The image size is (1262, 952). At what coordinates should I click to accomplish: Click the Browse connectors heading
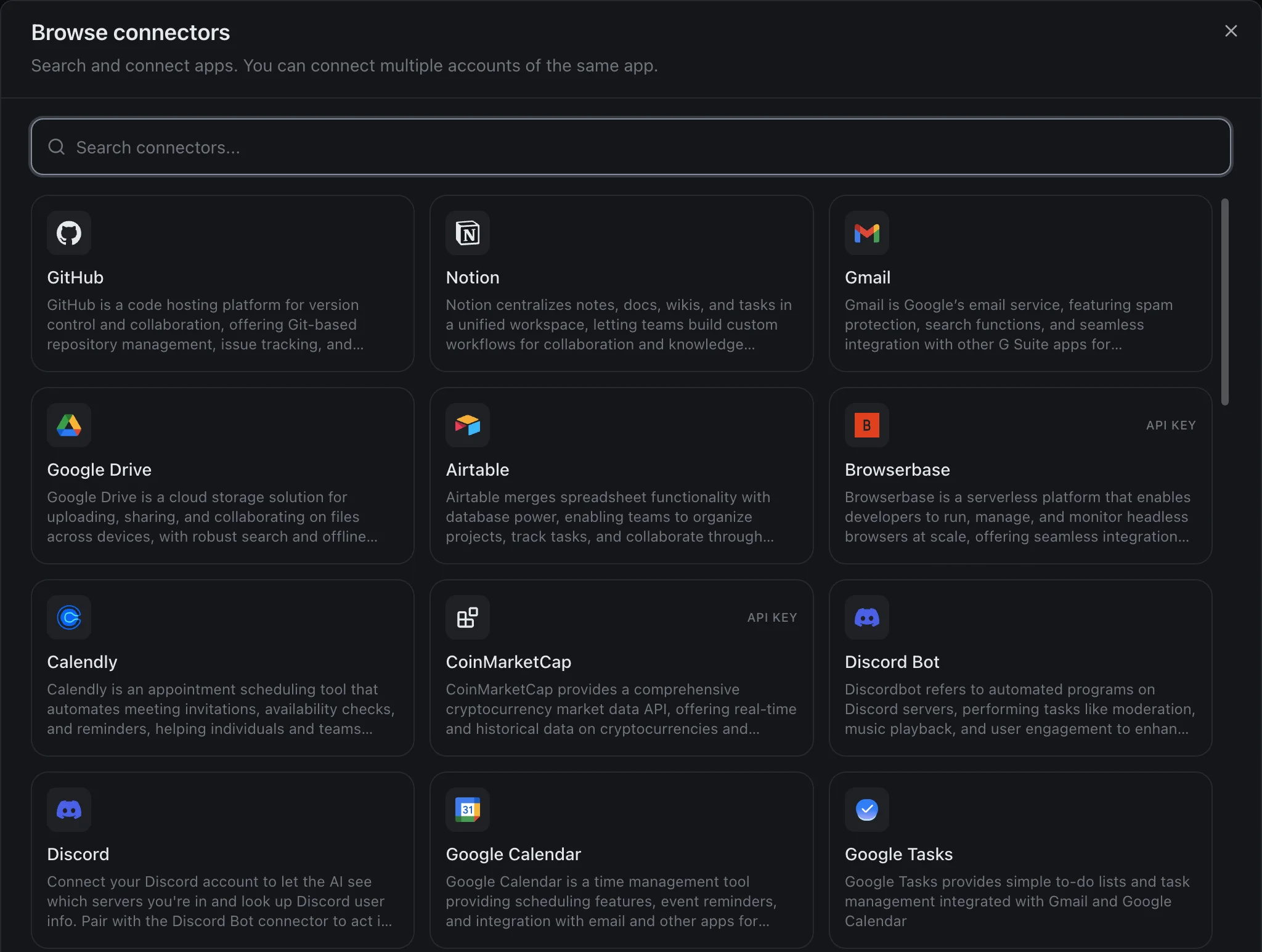tap(131, 32)
